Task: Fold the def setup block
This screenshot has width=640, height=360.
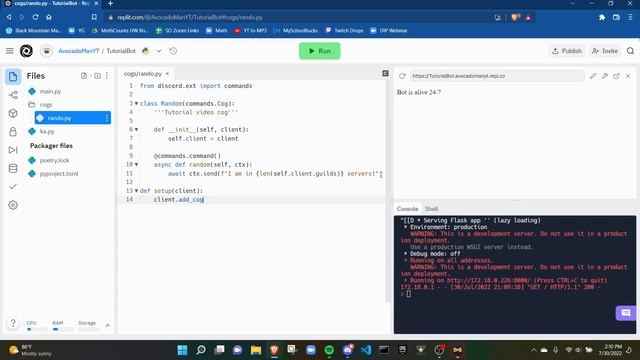Action: pos(136,191)
